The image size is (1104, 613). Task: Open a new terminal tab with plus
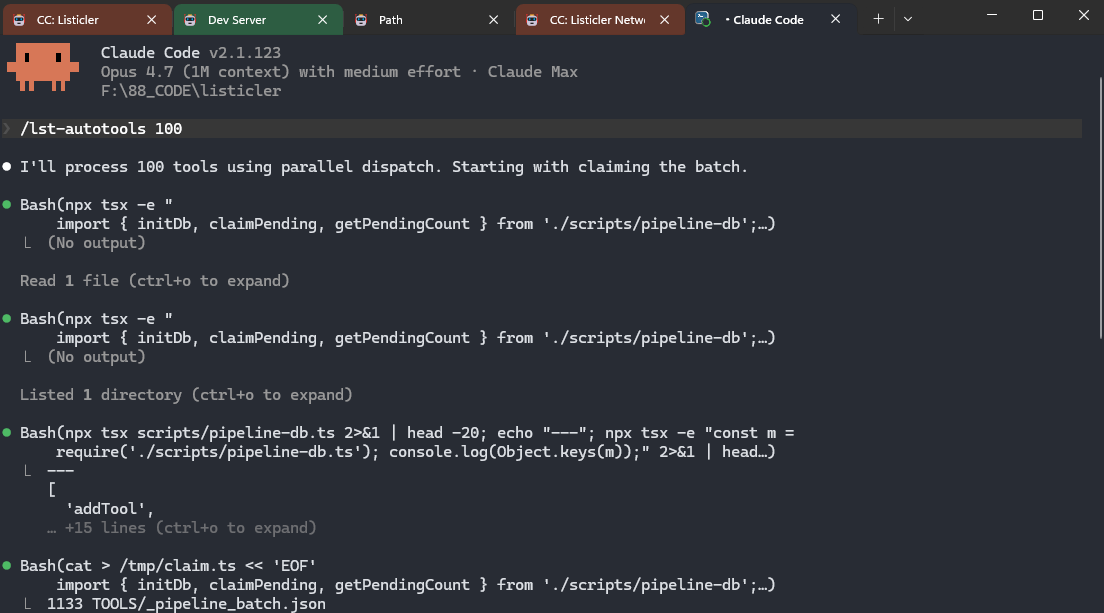(x=878, y=19)
